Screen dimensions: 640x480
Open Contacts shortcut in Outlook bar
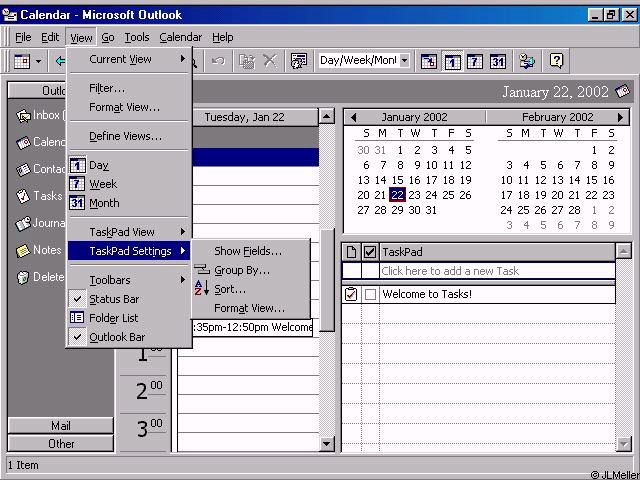point(40,169)
